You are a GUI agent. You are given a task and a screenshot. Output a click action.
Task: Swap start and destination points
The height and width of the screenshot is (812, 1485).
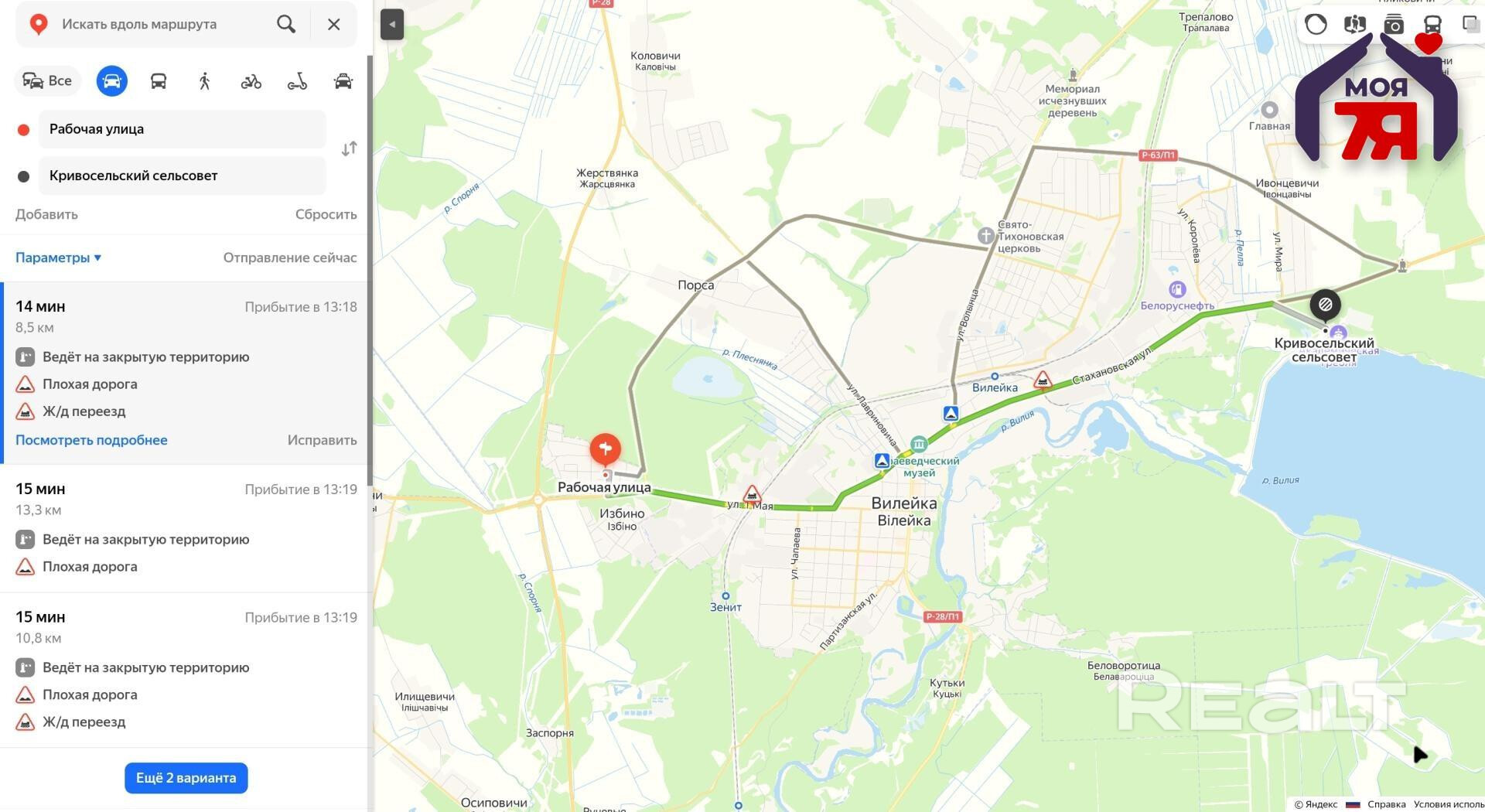tap(349, 148)
